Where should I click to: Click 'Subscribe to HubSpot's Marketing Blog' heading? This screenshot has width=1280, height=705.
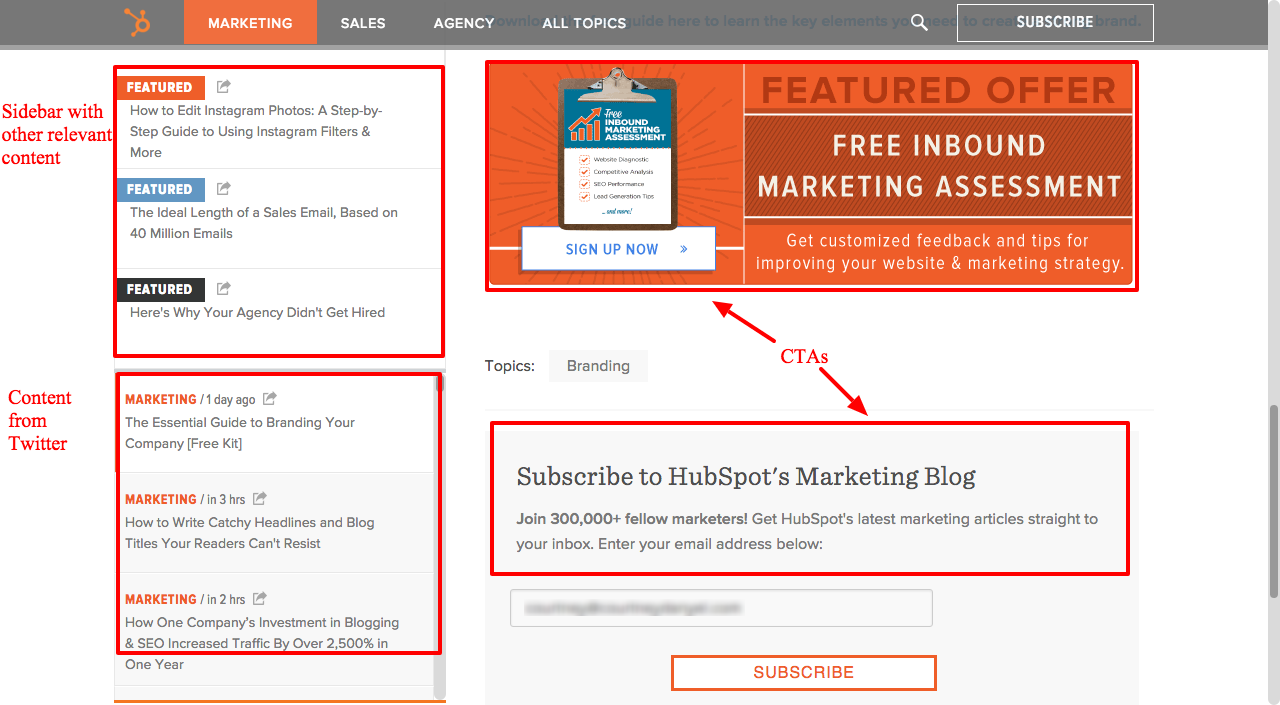[x=746, y=476]
